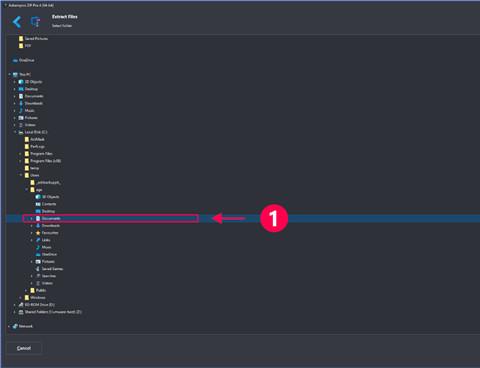Click the CD-ROM Drive (D:) icon
The image size is (480, 368).
(x=21, y=305)
